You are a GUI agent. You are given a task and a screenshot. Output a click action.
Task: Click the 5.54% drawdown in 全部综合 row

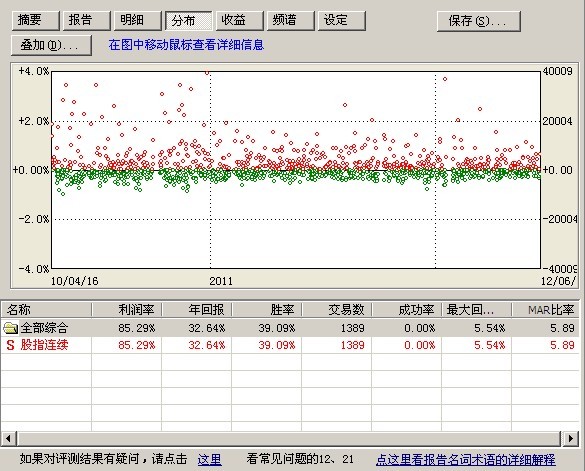click(489, 328)
